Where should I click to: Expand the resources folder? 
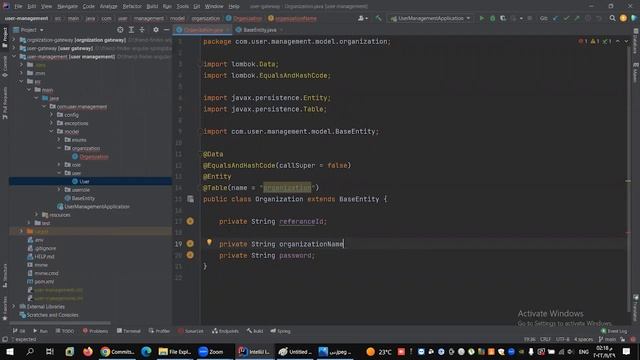click(36, 215)
